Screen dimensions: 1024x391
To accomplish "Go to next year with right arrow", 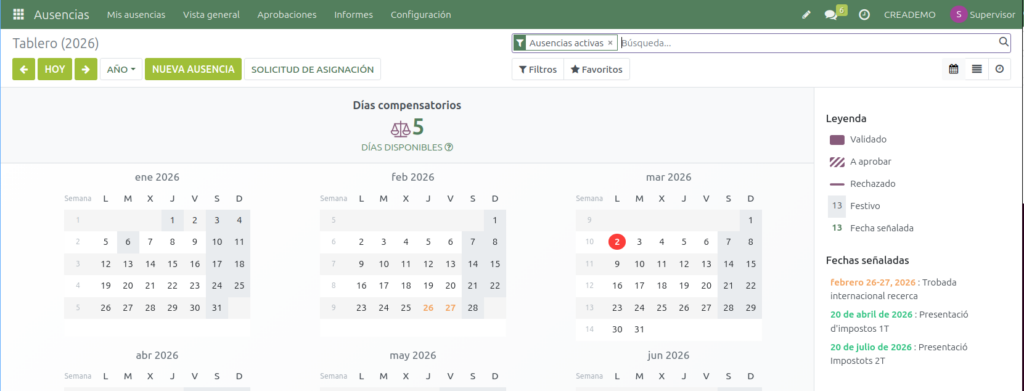I will click(86, 69).
